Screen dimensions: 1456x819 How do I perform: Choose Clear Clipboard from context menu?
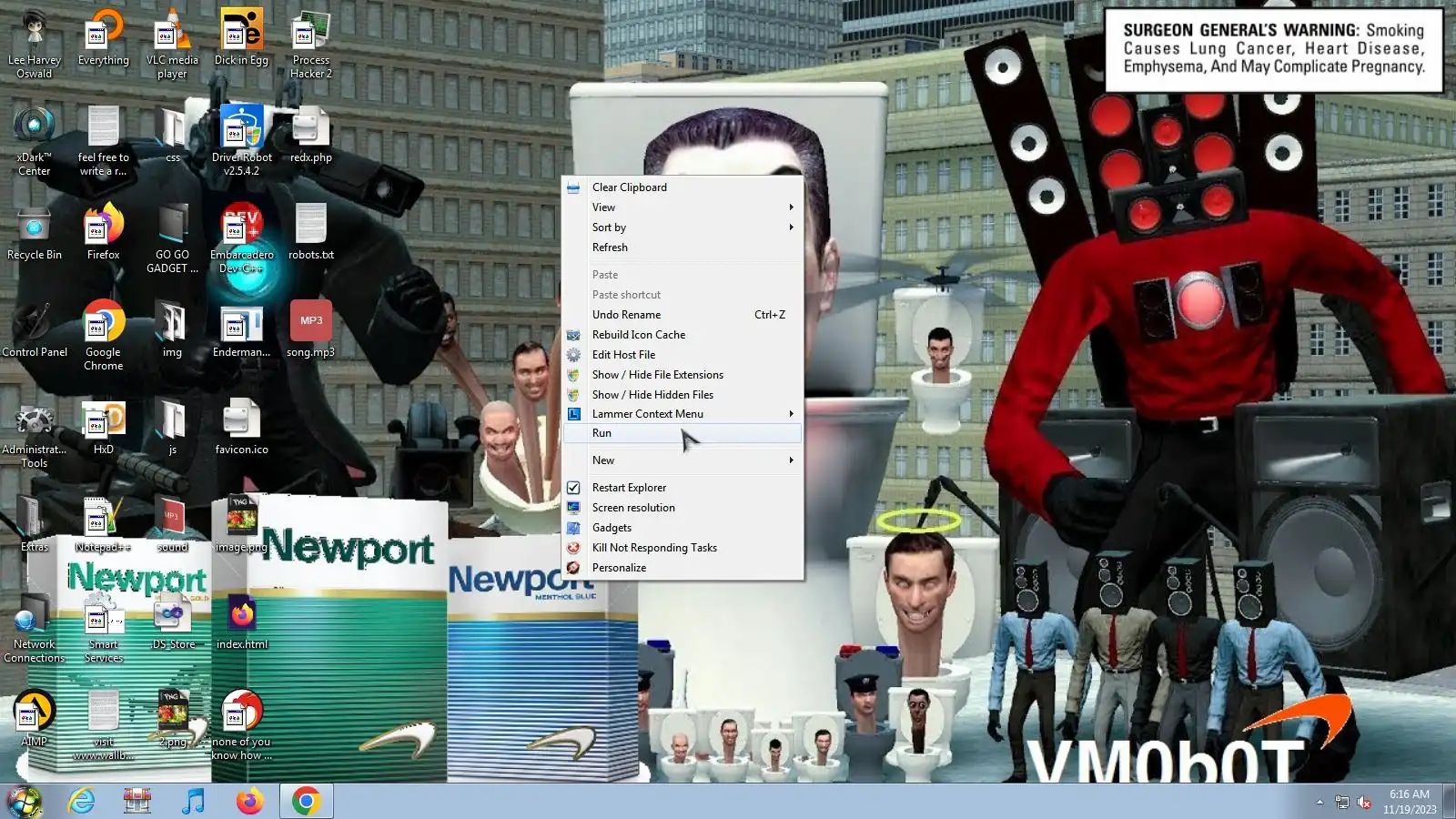[682, 187]
